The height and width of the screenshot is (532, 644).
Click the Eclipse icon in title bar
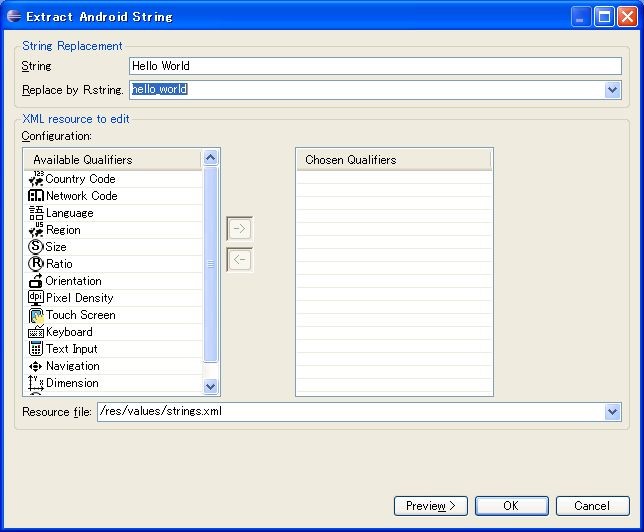(x=14, y=16)
